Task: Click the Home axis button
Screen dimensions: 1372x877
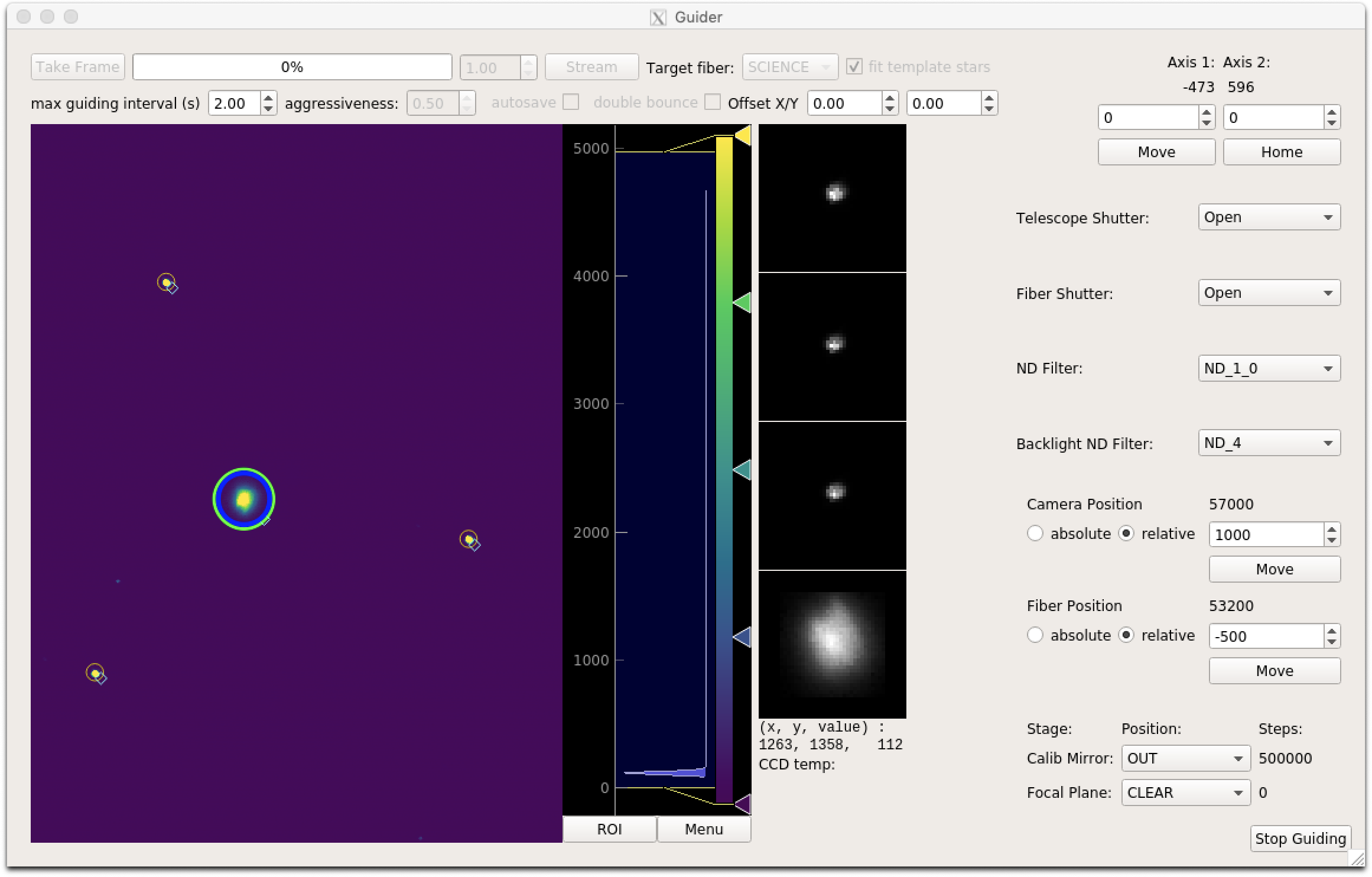Action: point(1281,152)
